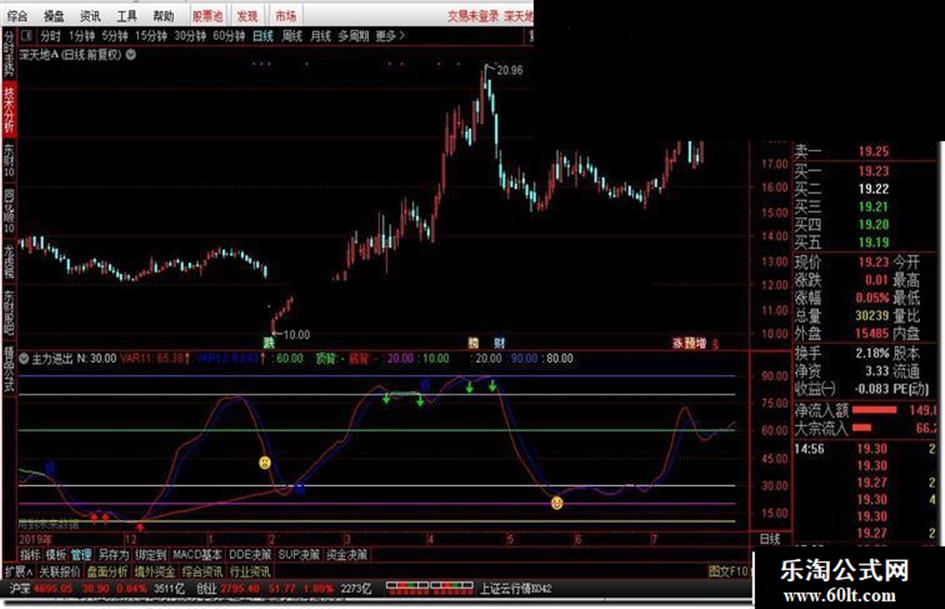Image resolution: width=945 pixels, height=609 pixels.
Task: Click the 管理 button
Action: coord(81,554)
